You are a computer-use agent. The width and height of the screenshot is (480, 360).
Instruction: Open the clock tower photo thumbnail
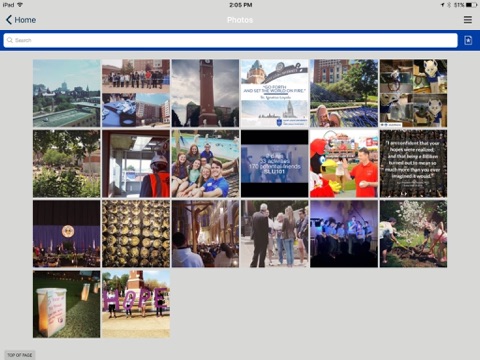205,93
